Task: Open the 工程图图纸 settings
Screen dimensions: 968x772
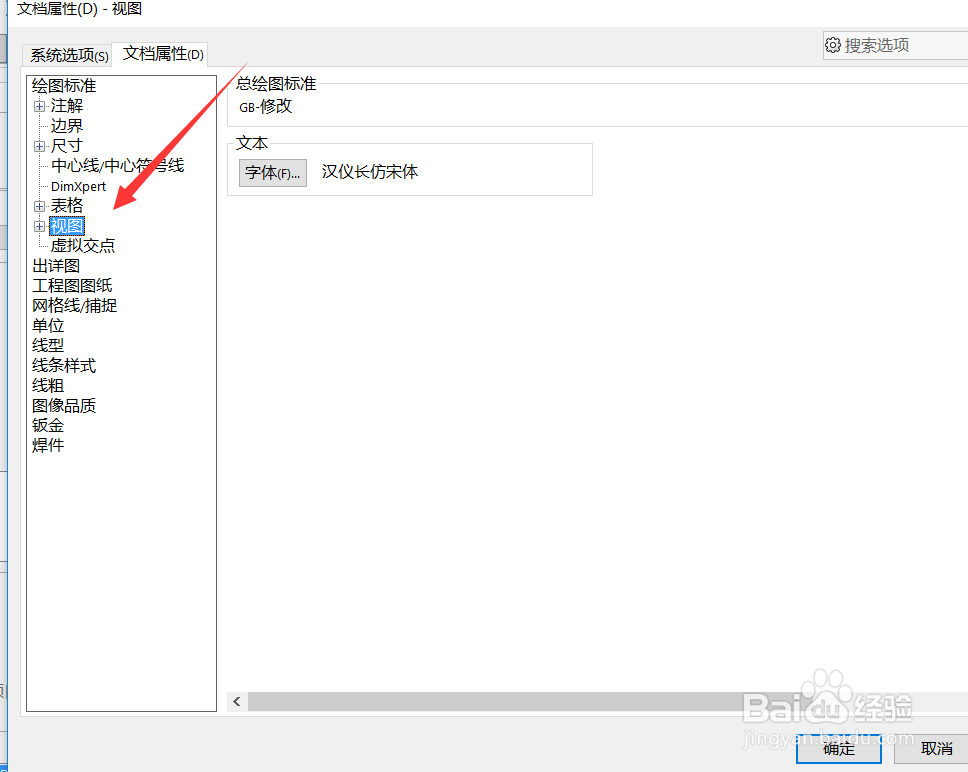Action: click(72, 286)
